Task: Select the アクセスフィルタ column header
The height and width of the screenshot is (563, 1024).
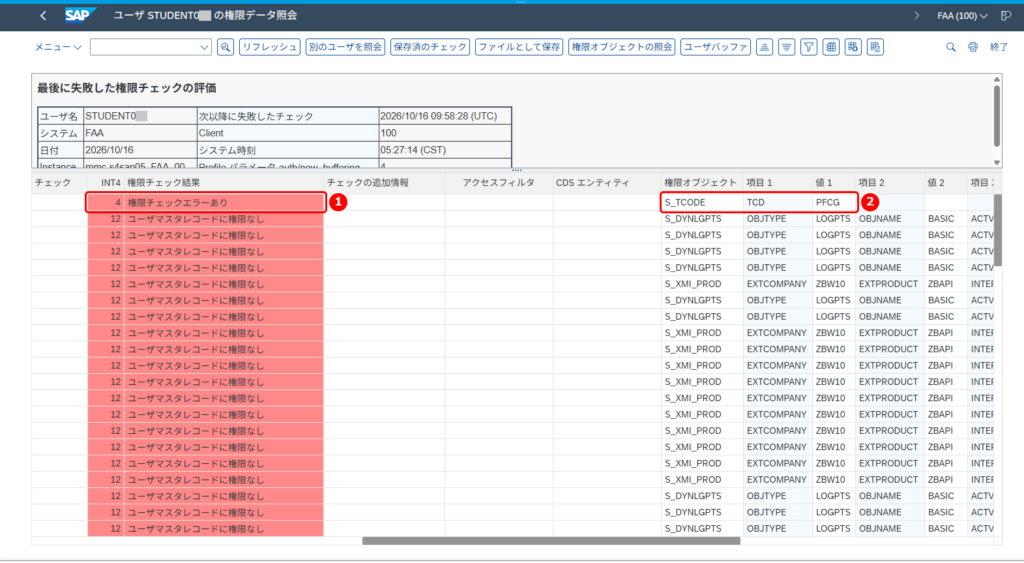Action: 498,183
